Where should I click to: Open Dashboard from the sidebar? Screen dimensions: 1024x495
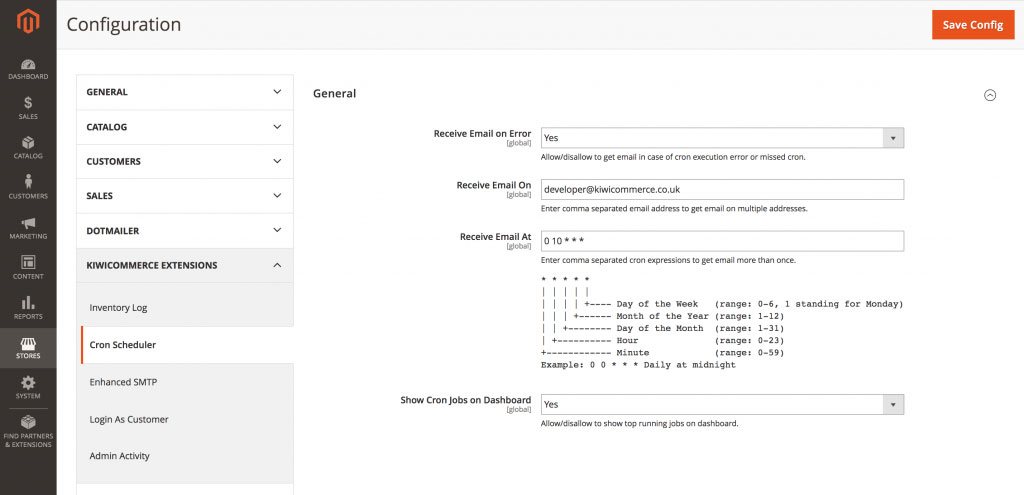28,68
